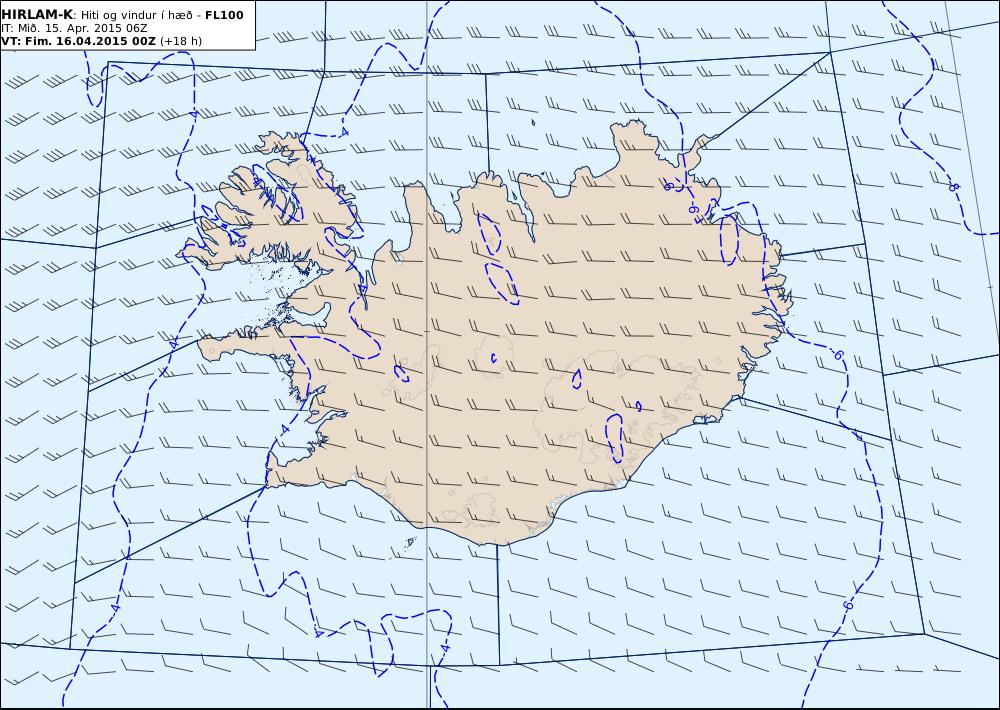Click the HIRLAM-K model name in header

38,15
